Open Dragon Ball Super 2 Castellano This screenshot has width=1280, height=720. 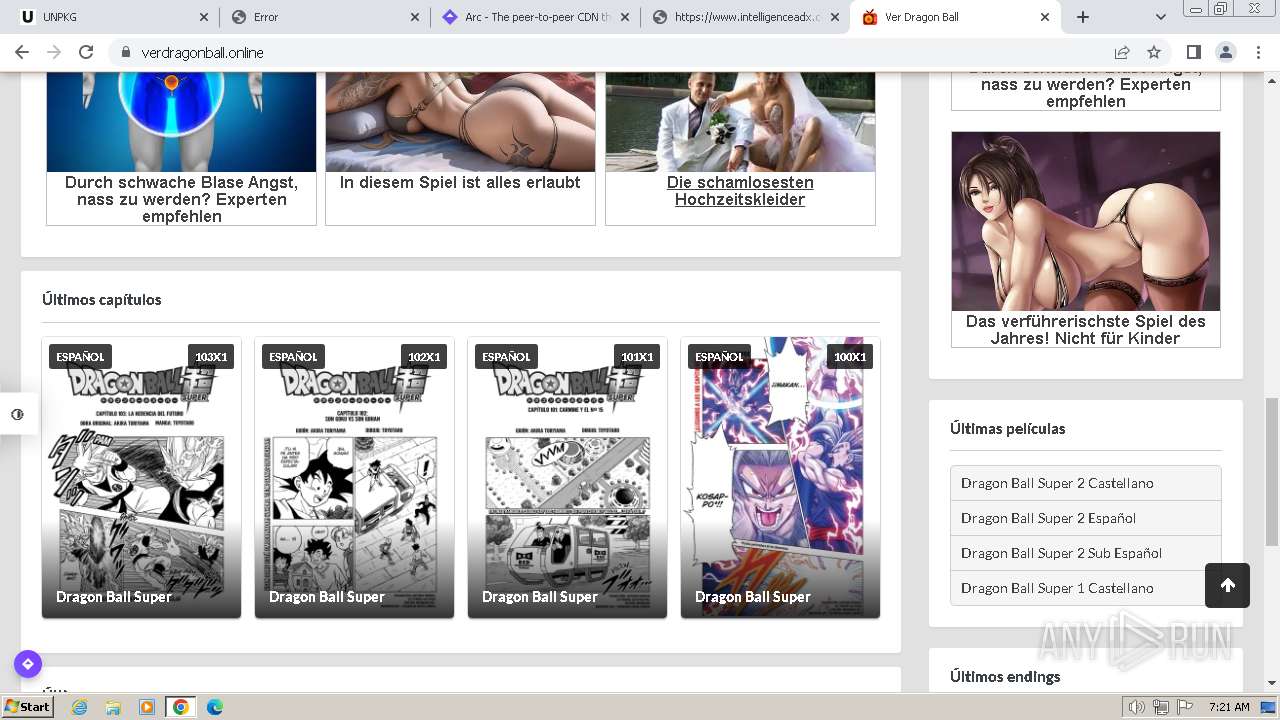click(x=1086, y=483)
